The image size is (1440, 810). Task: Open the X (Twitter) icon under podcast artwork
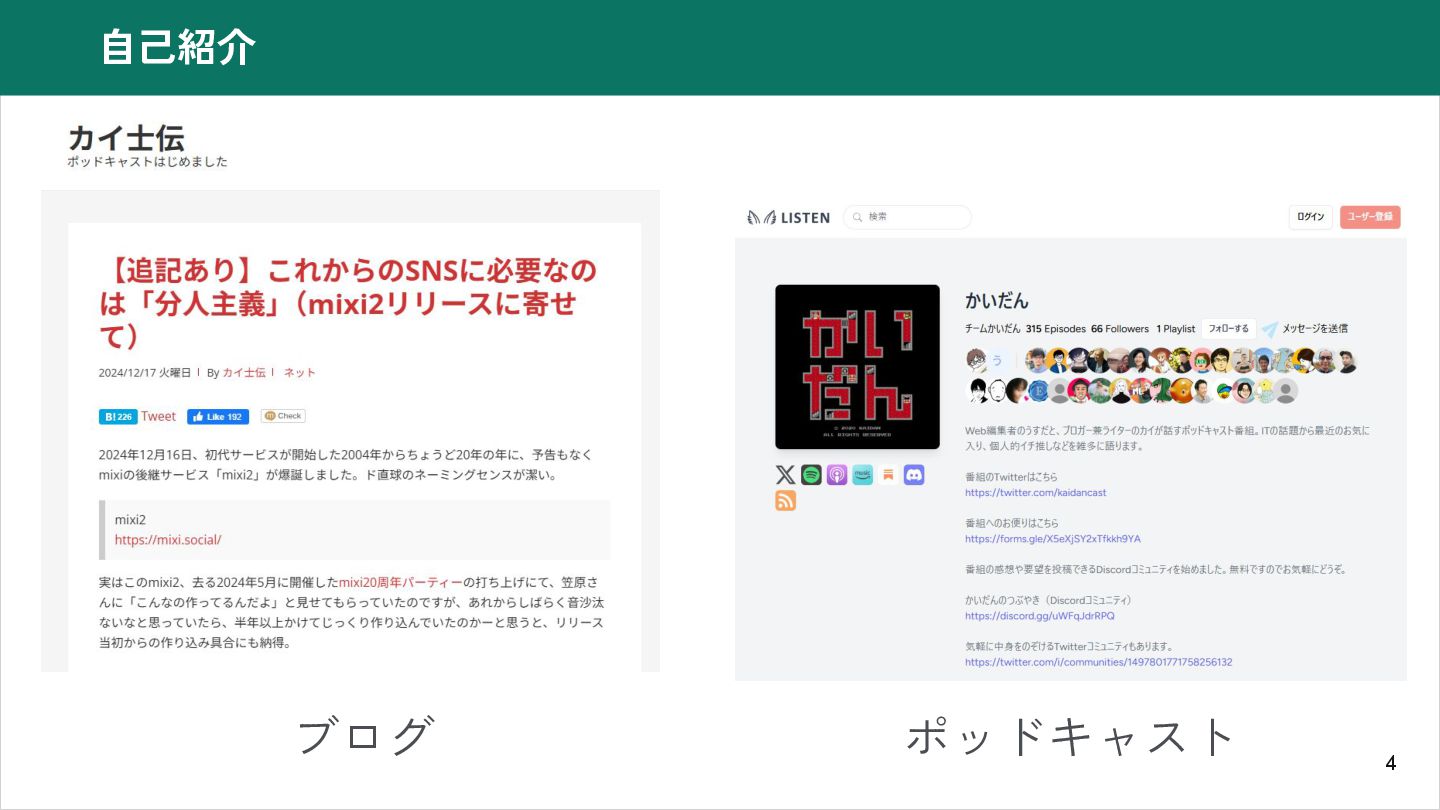(786, 475)
